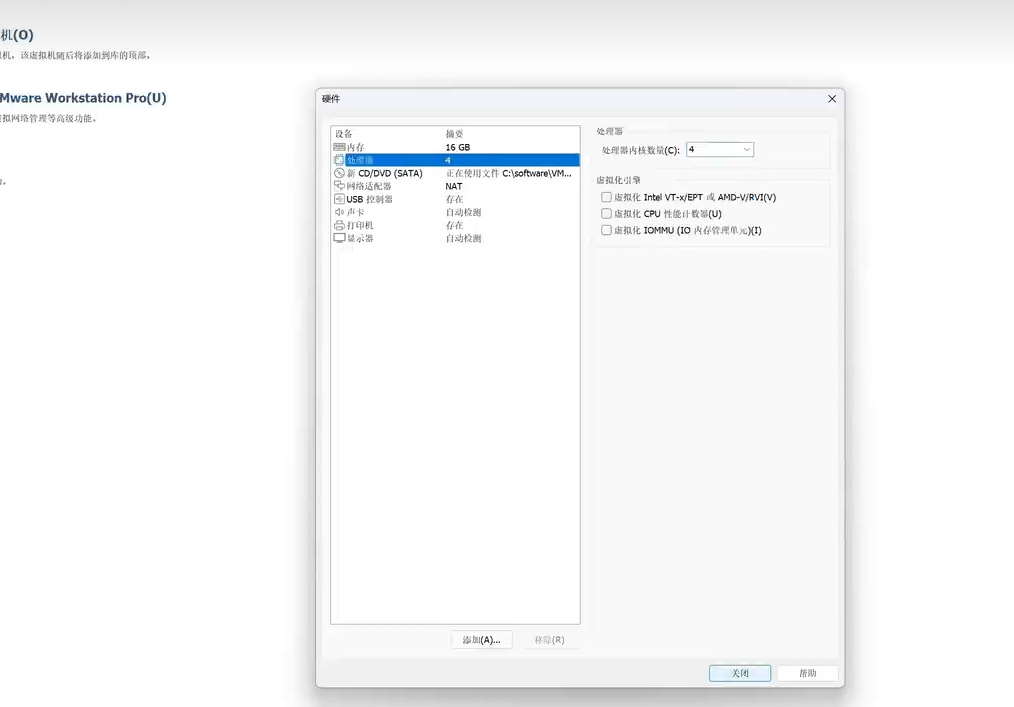
Task: Select the USB 控制器 row
Action: [455, 199]
